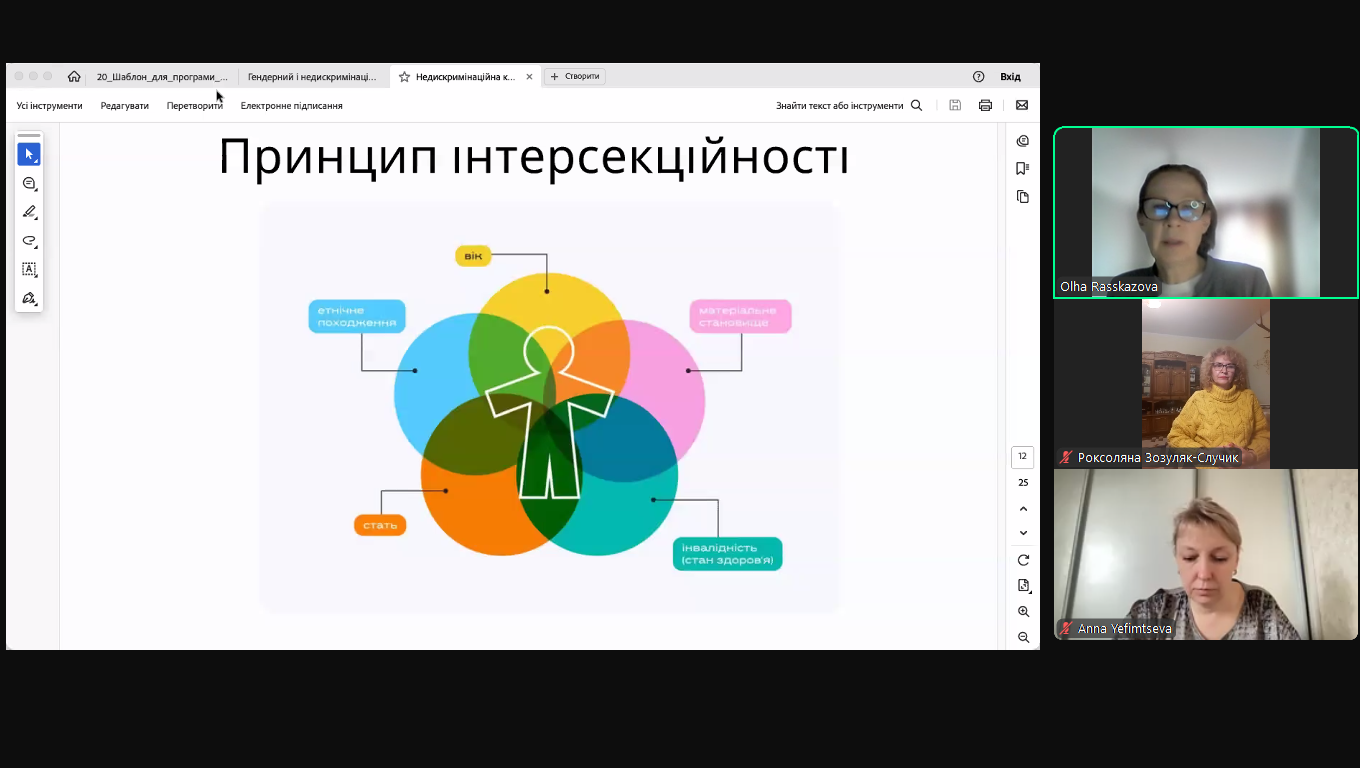
Task: Open the bookmarks panel
Action: click(1022, 168)
